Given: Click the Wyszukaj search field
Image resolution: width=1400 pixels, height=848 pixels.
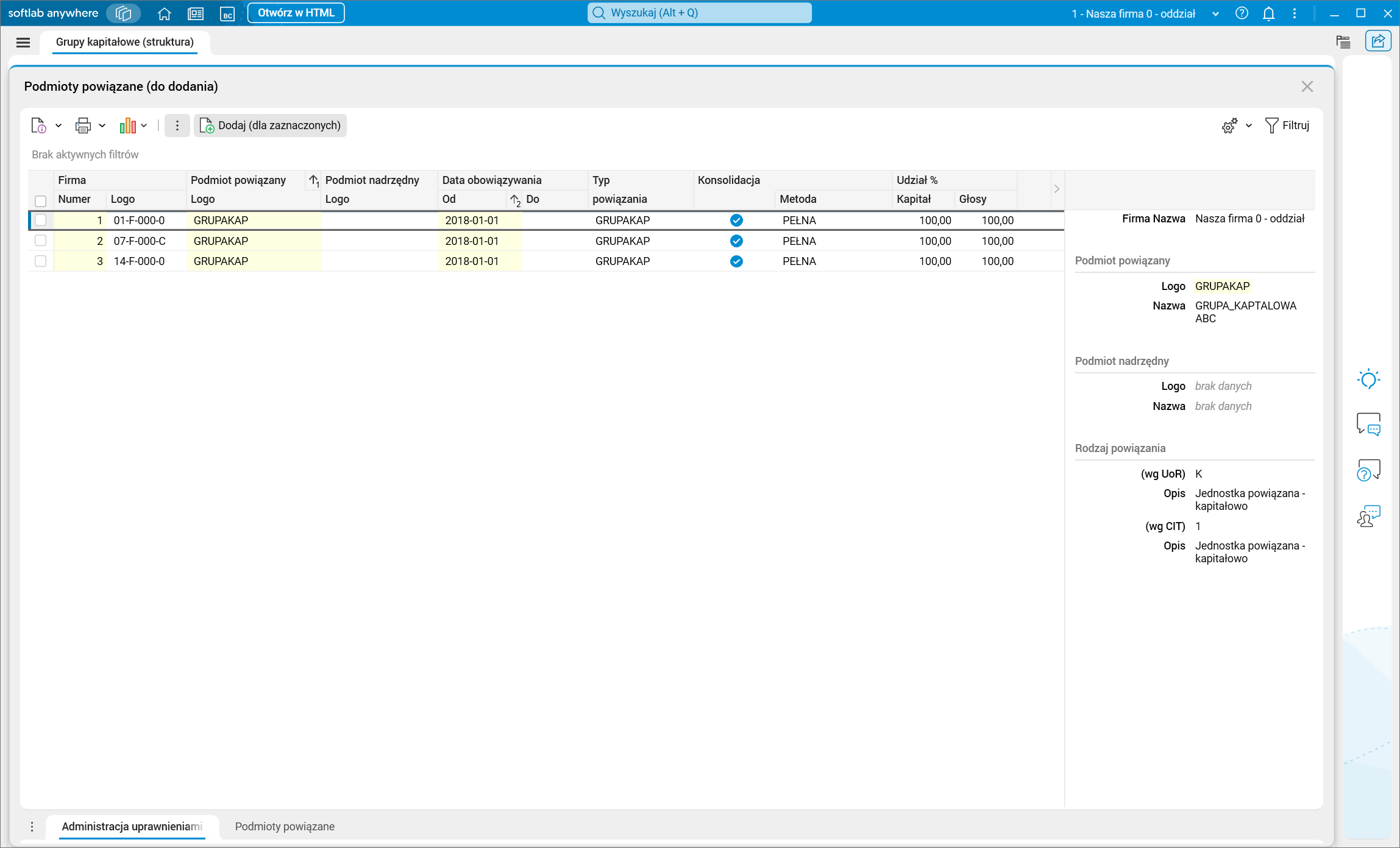Looking at the screenshot, I should pos(699,13).
